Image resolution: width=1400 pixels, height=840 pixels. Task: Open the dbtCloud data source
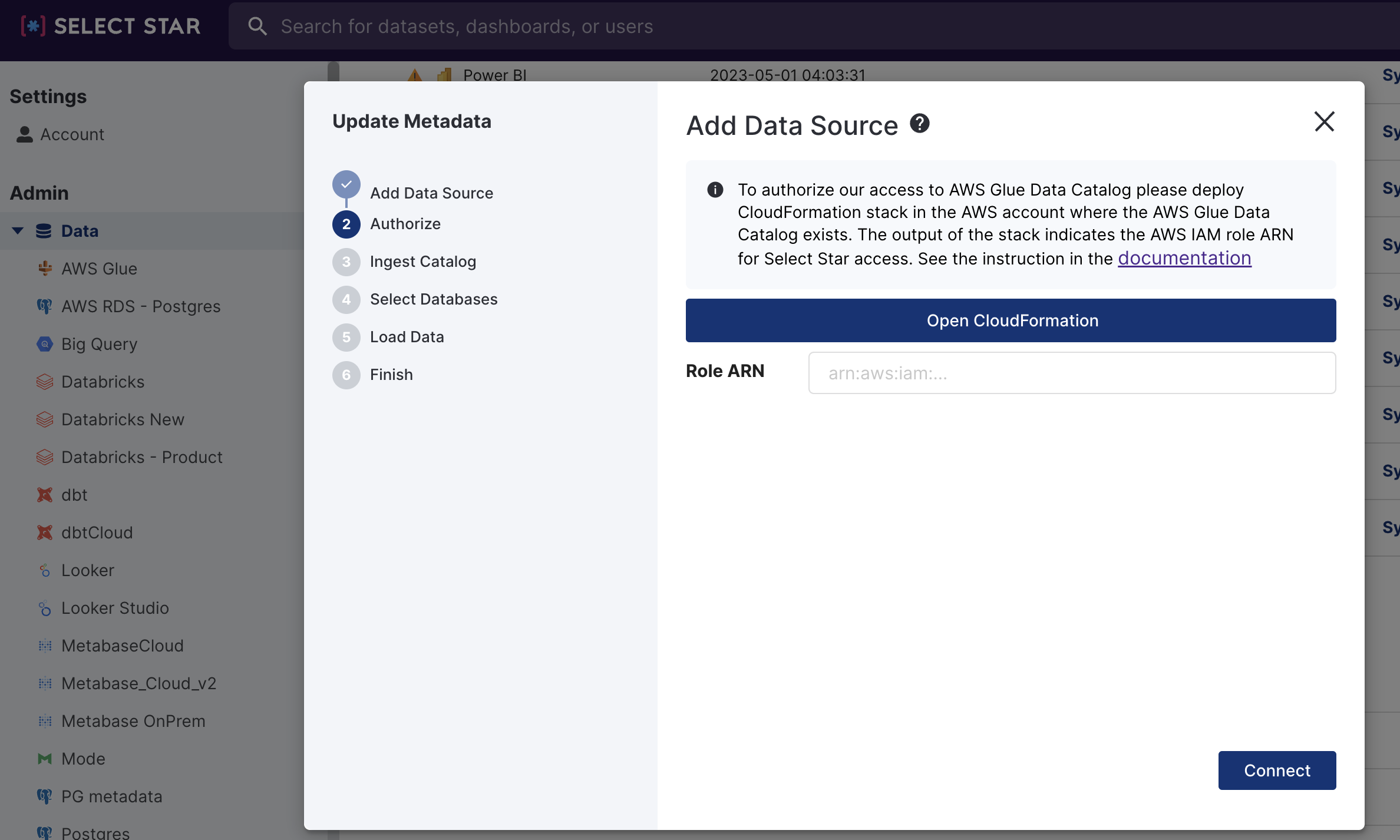(x=97, y=533)
